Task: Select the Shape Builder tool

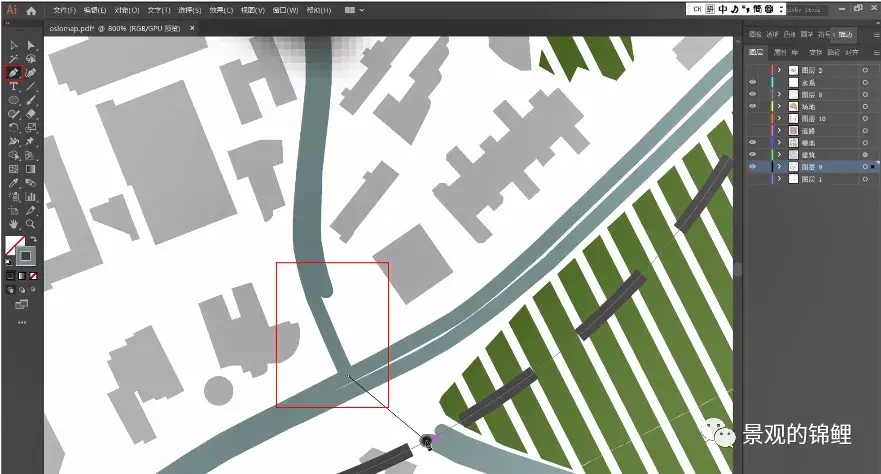Action: (x=14, y=155)
